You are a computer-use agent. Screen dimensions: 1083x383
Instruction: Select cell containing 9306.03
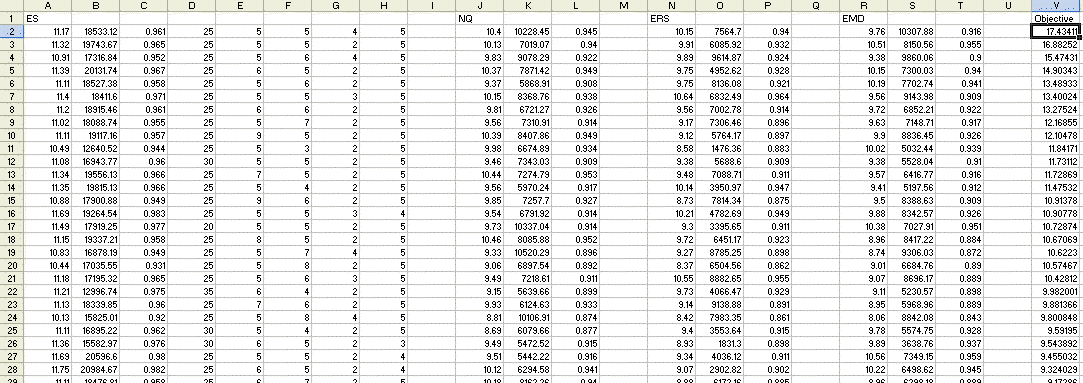912,252
